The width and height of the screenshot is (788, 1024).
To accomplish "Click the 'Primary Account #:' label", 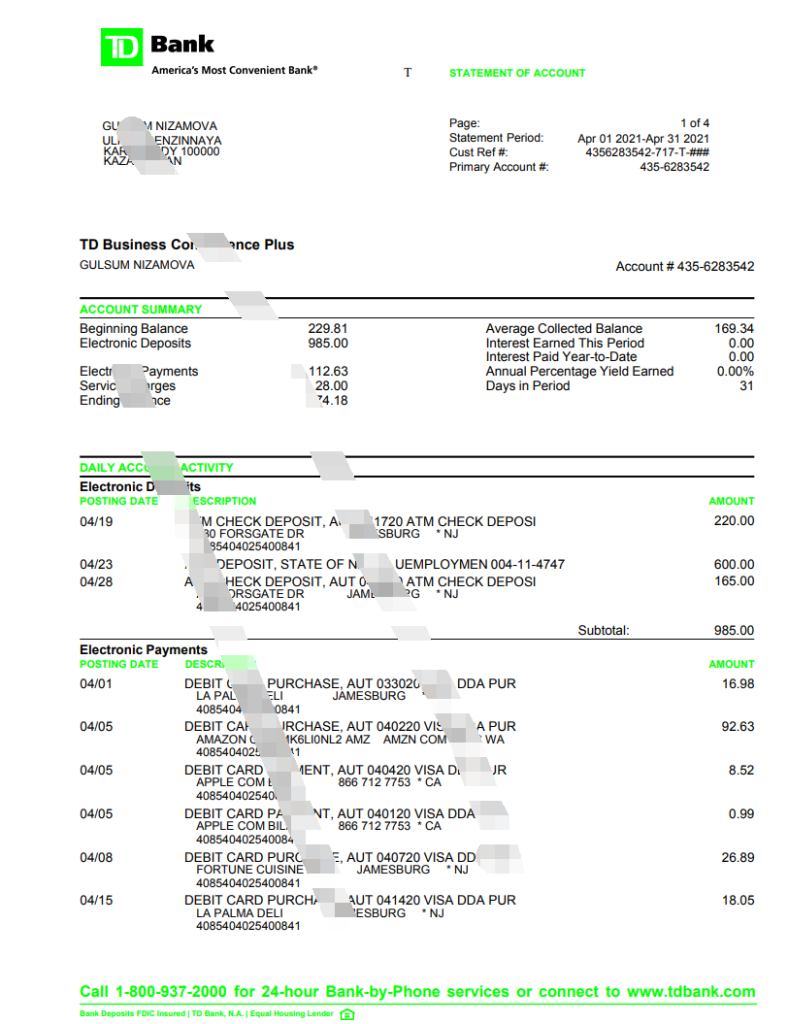I will coord(499,167).
